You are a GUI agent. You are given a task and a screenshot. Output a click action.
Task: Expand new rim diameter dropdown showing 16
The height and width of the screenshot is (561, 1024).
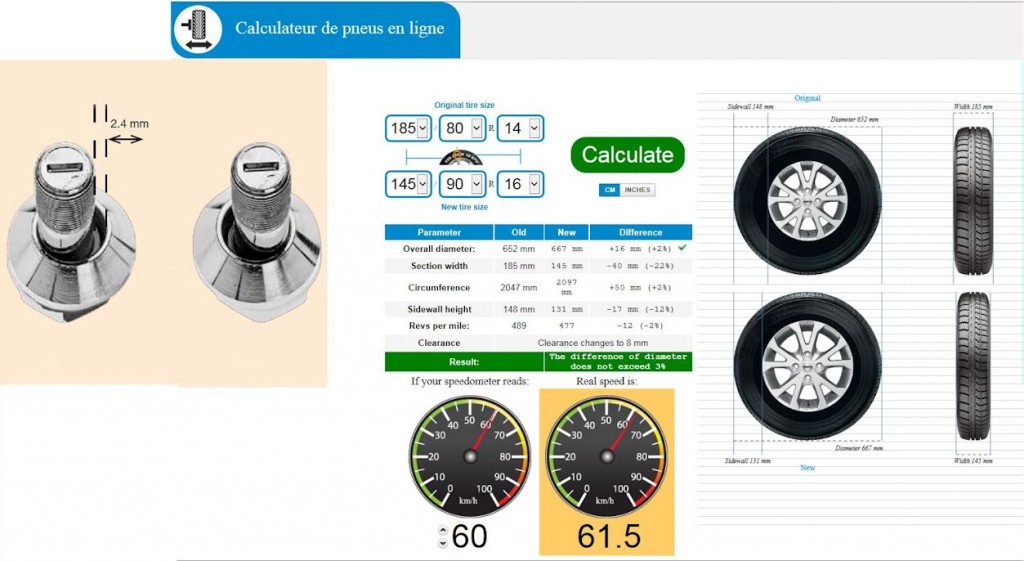point(520,184)
